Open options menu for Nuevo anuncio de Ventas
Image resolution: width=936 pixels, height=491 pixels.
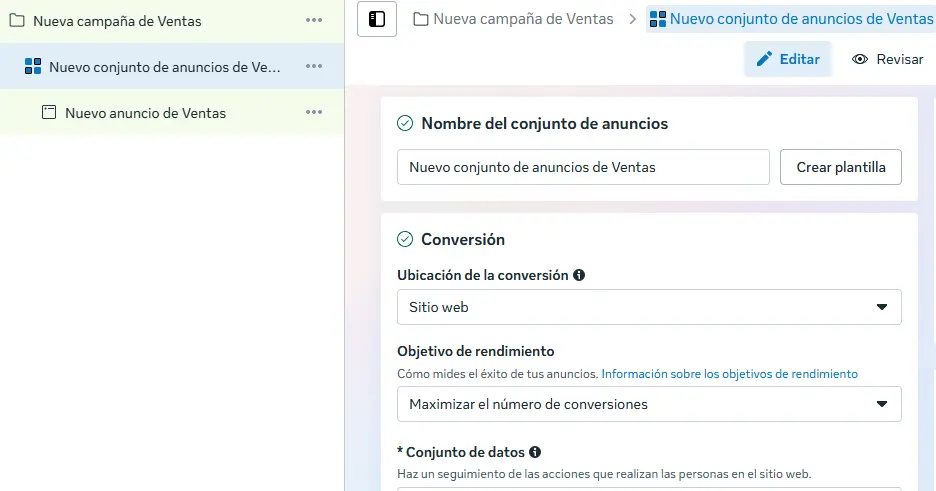point(314,113)
